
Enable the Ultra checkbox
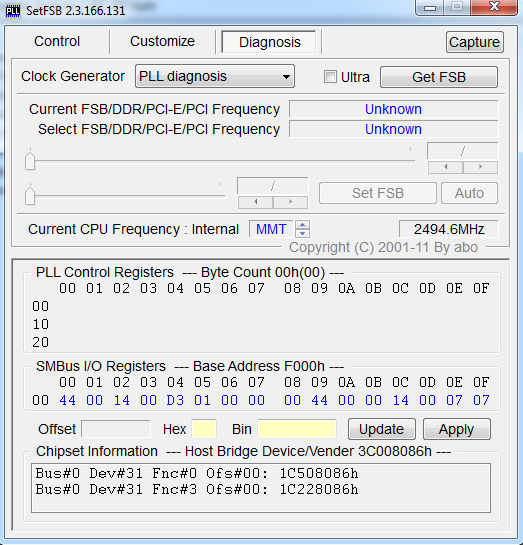330,77
